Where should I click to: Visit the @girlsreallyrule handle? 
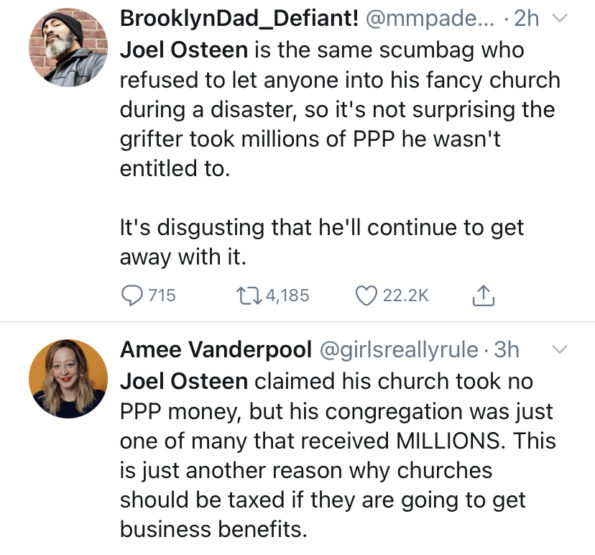(x=399, y=350)
